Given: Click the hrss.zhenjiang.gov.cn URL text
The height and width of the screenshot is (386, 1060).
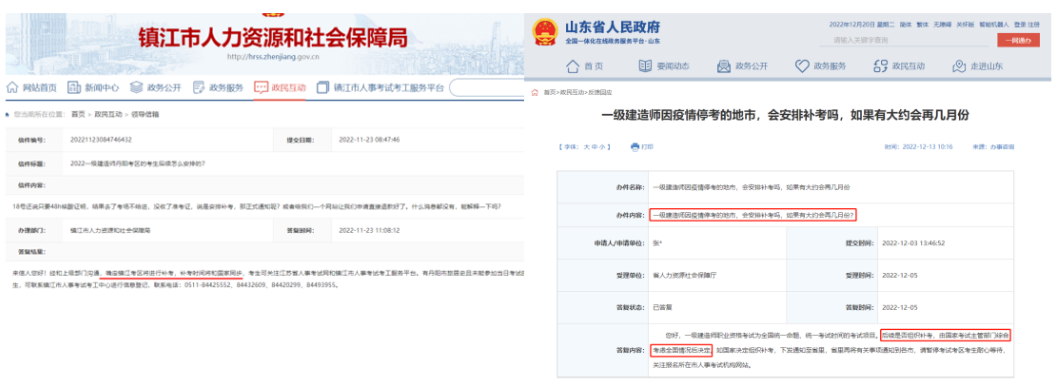Looking at the screenshot, I should (x=273, y=57).
